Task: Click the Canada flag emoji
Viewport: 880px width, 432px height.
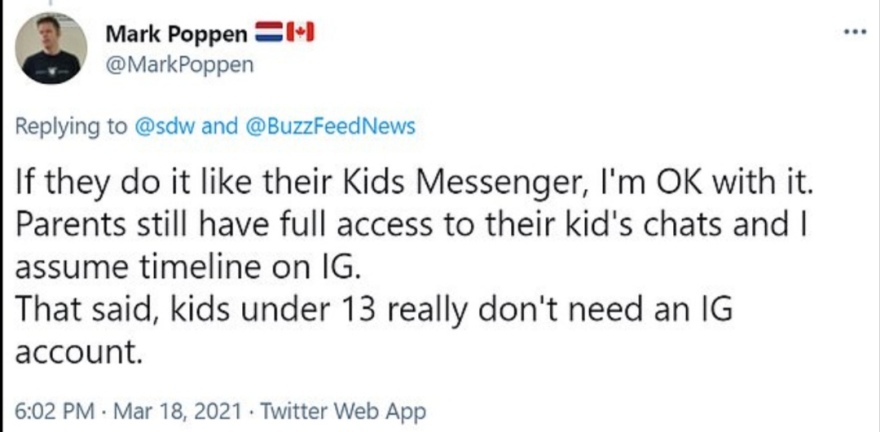Action: [300, 34]
